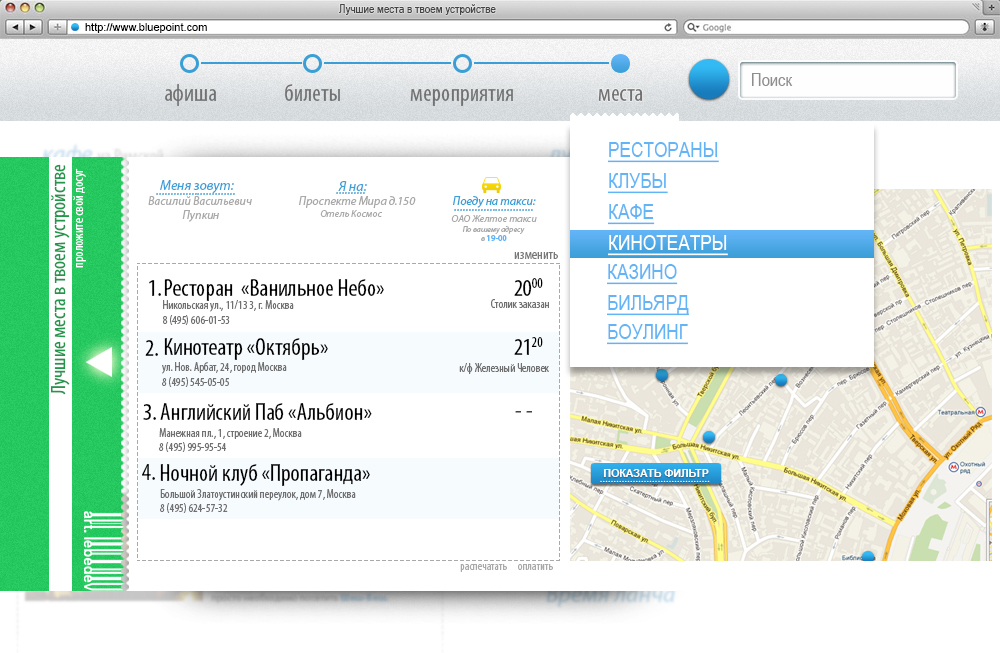1000x653 pixels.
Task: Click the blue map pin above ПОКАЗАТЬ ФИЛЬТР
Action: click(709, 437)
